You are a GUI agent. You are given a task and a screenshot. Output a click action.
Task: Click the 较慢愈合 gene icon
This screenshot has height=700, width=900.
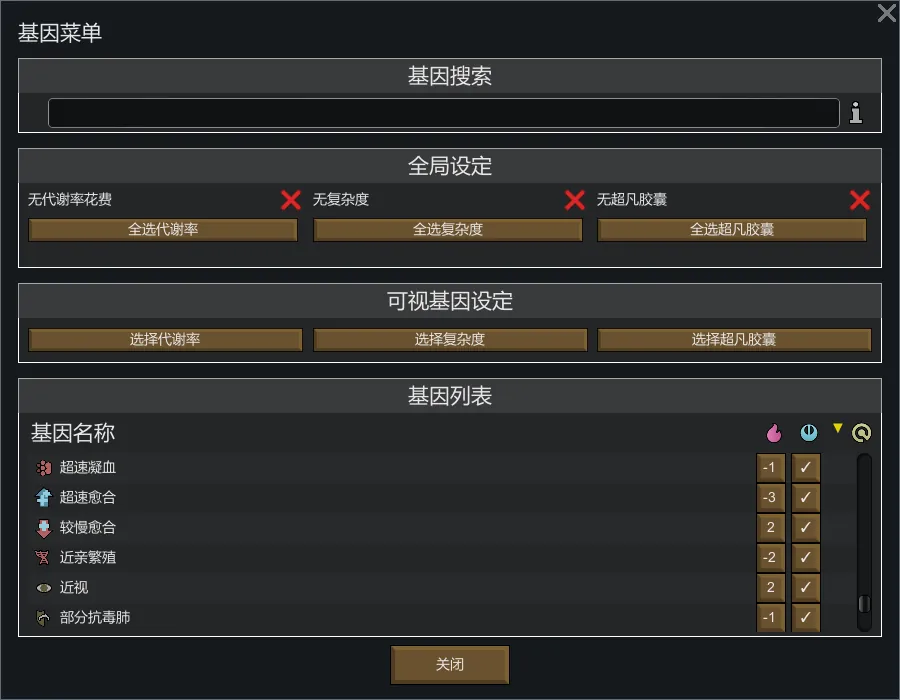(x=43, y=527)
